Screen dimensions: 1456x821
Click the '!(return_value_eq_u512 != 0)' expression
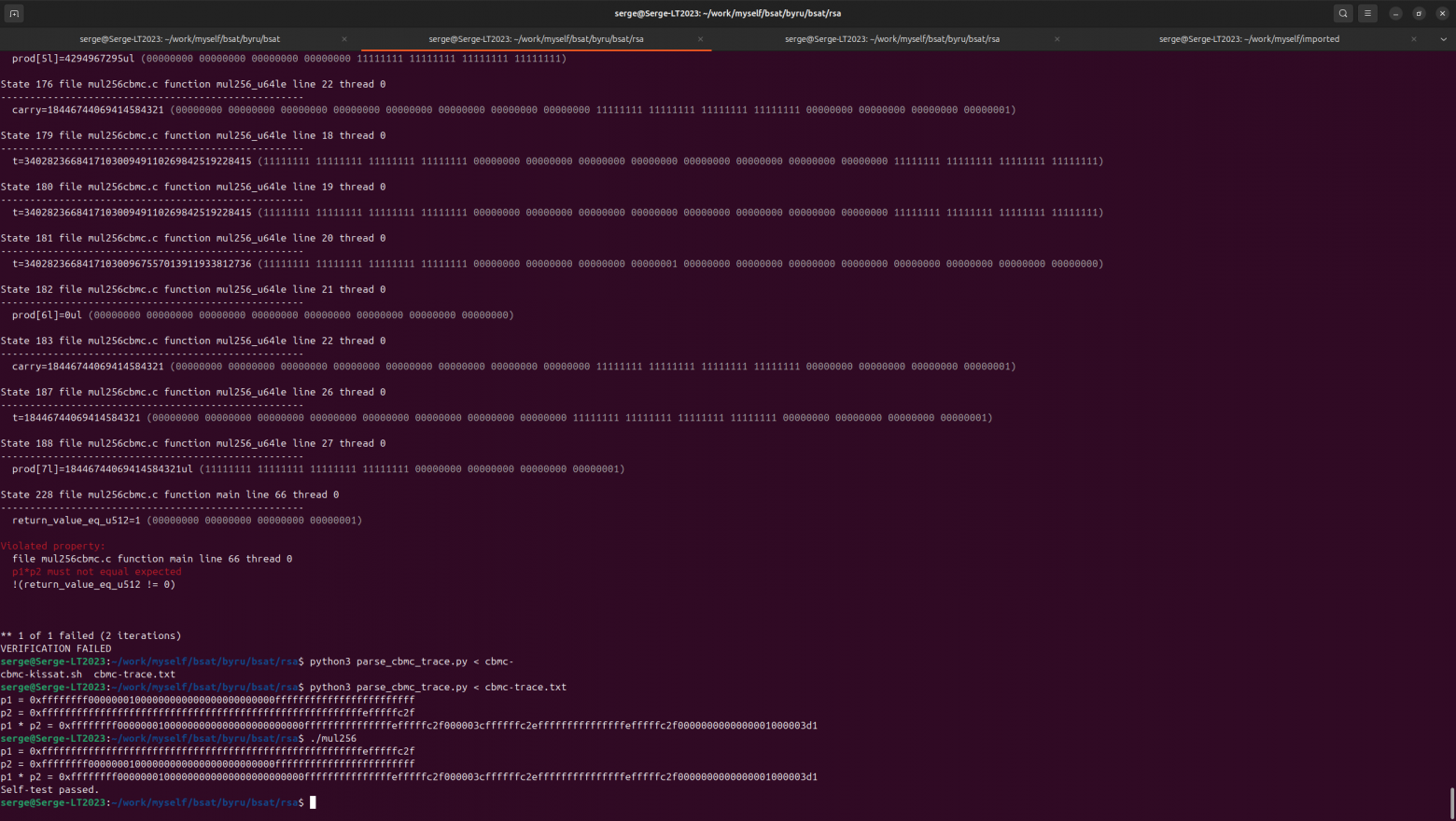pos(93,585)
